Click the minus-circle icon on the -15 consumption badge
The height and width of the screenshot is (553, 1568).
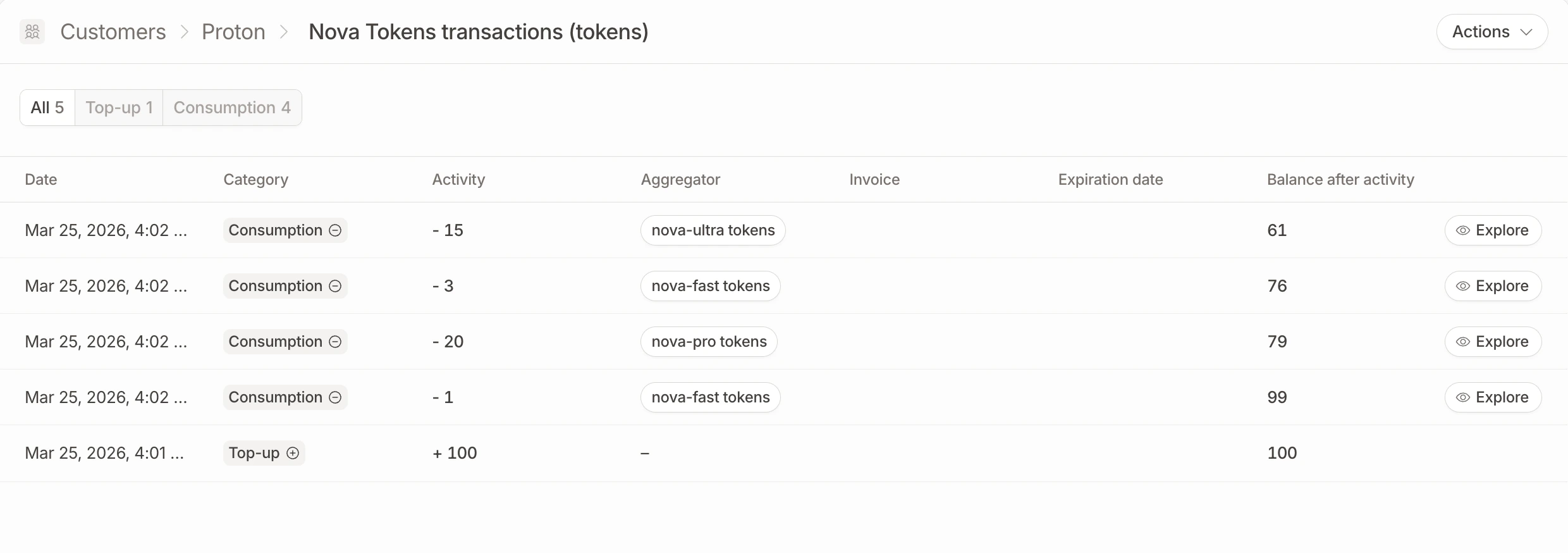click(x=336, y=230)
